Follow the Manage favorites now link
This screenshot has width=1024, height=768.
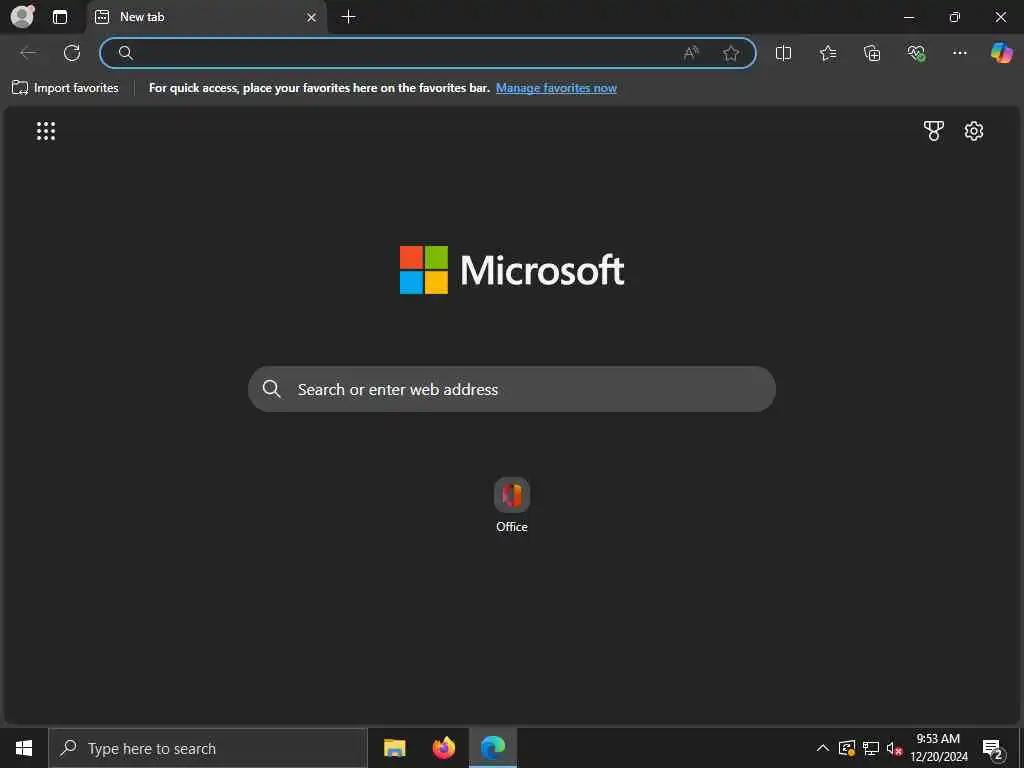(x=556, y=88)
